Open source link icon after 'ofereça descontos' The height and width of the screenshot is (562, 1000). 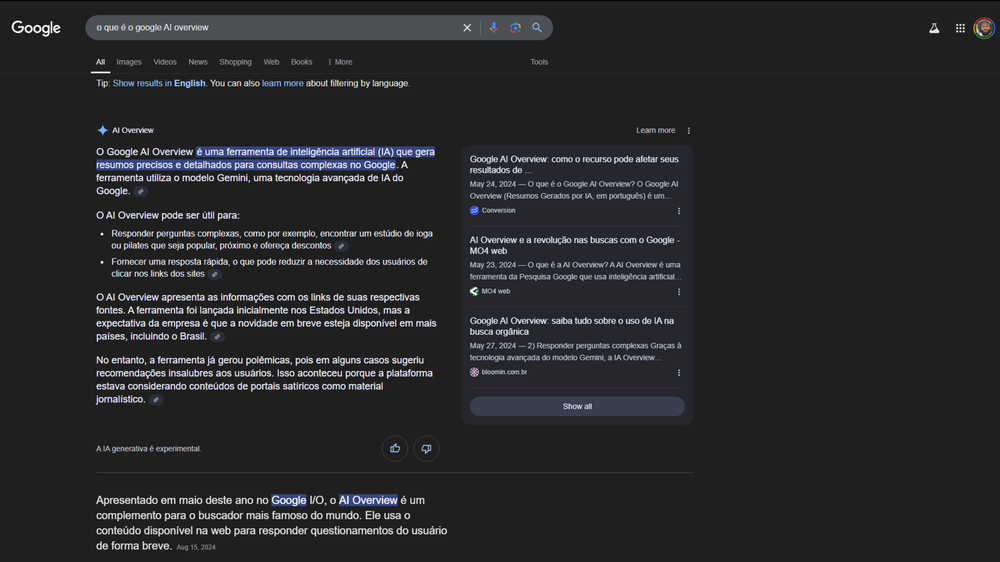pyautogui.click(x=341, y=246)
